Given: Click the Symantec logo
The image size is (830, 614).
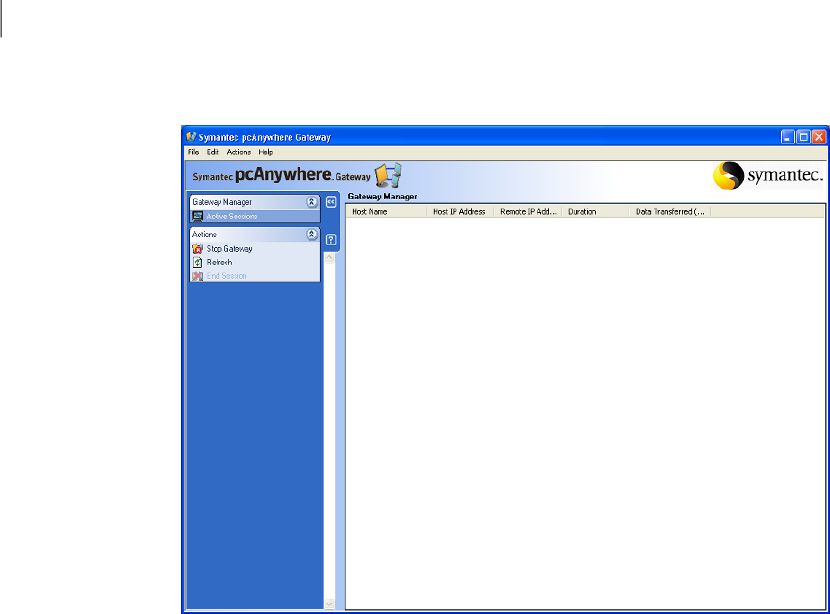Looking at the screenshot, I should 768,176.
